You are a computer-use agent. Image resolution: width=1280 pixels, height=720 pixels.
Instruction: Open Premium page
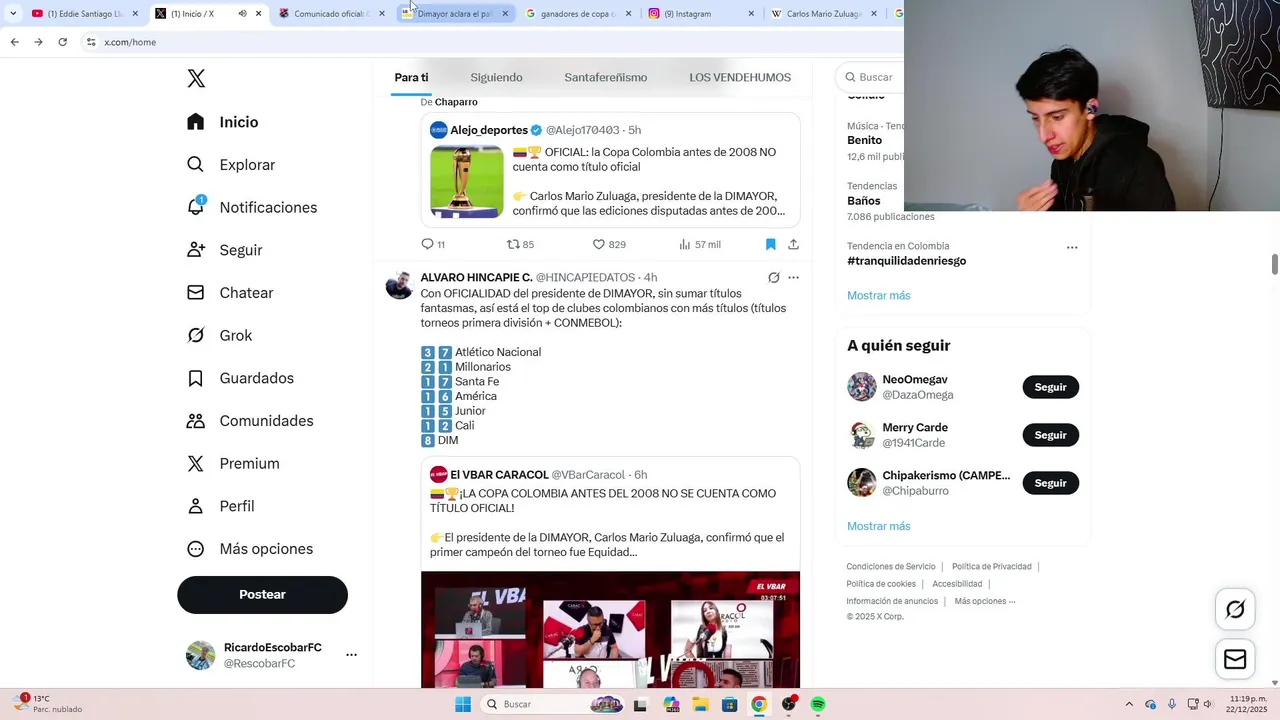point(233,464)
